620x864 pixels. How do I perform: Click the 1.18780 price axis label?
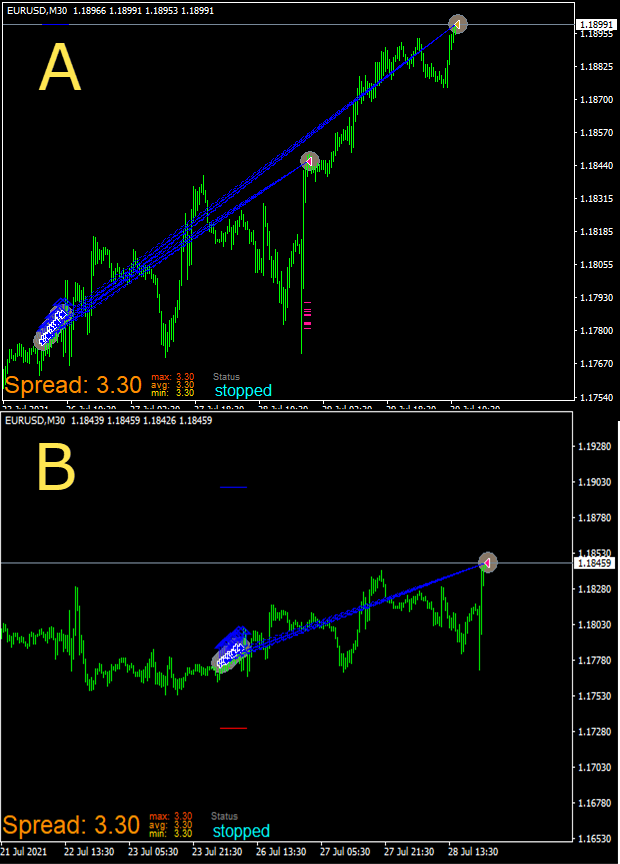[x=595, y=518]
